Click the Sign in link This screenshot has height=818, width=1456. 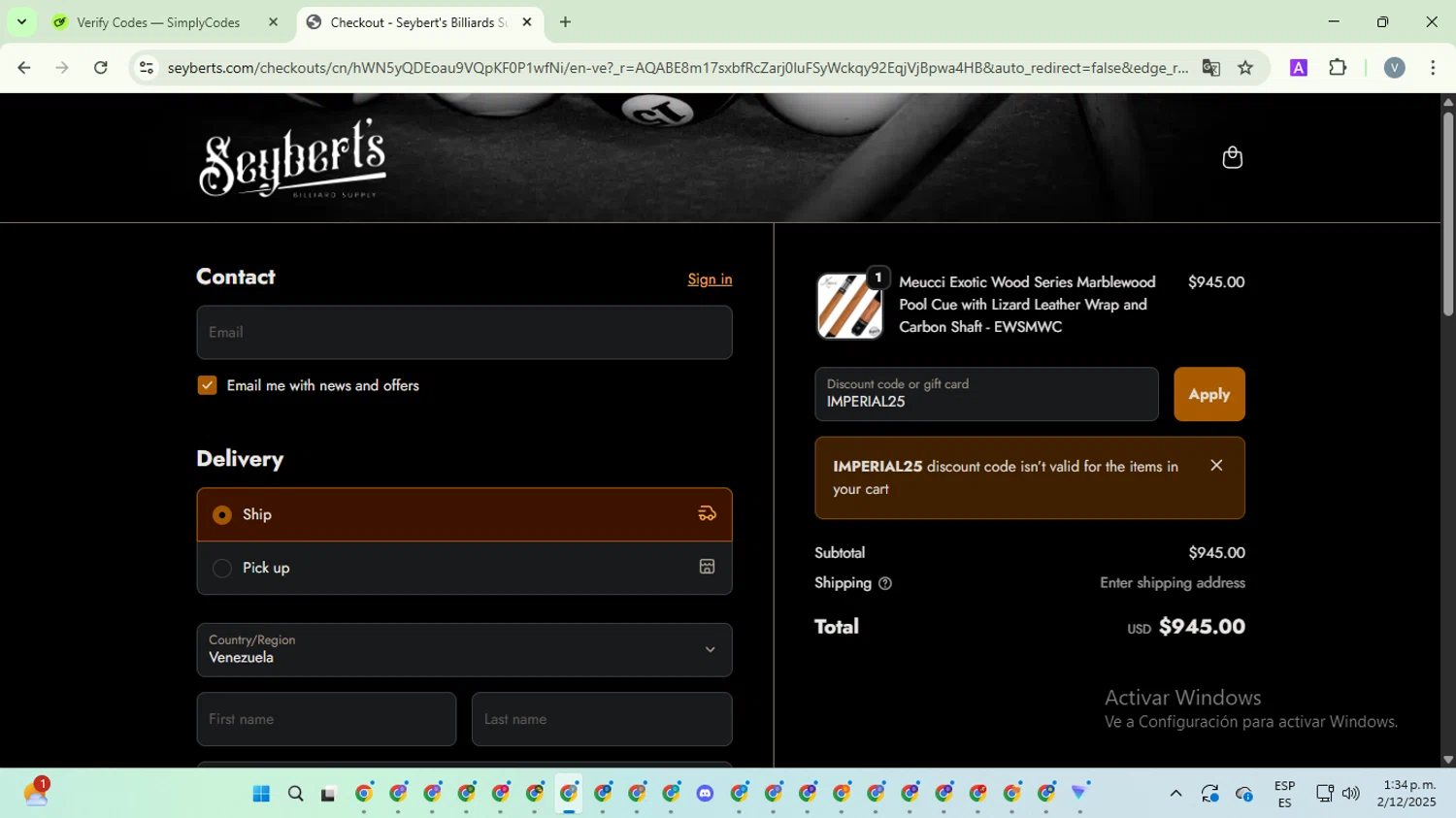[x=710, y=279]
